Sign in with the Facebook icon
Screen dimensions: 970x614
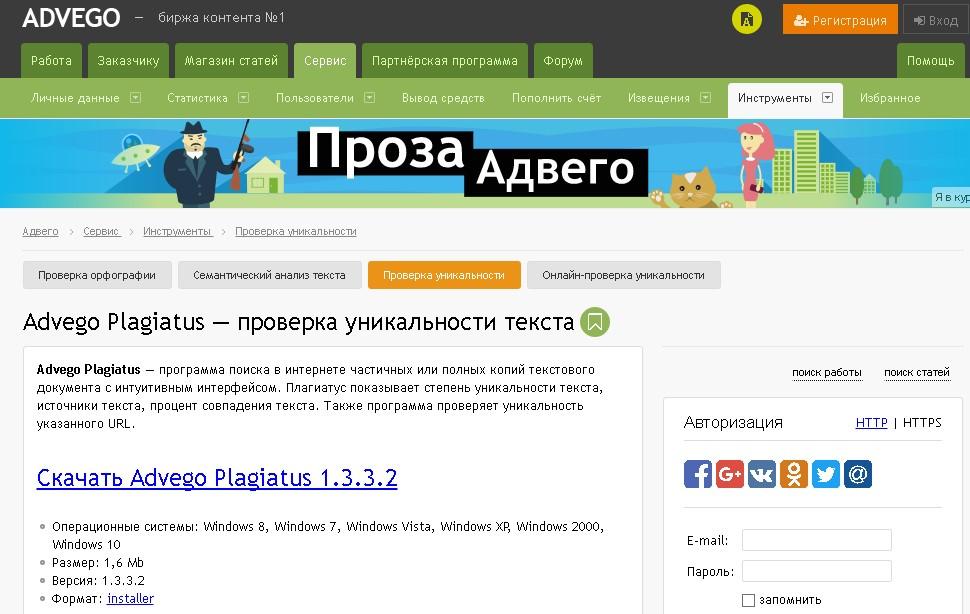pos(698,474)
